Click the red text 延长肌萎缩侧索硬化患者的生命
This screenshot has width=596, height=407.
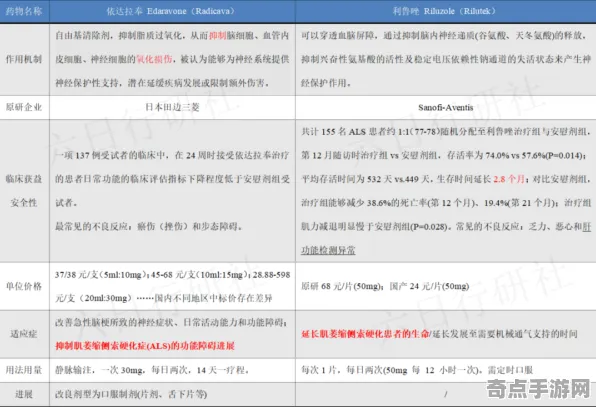(365, 334)
